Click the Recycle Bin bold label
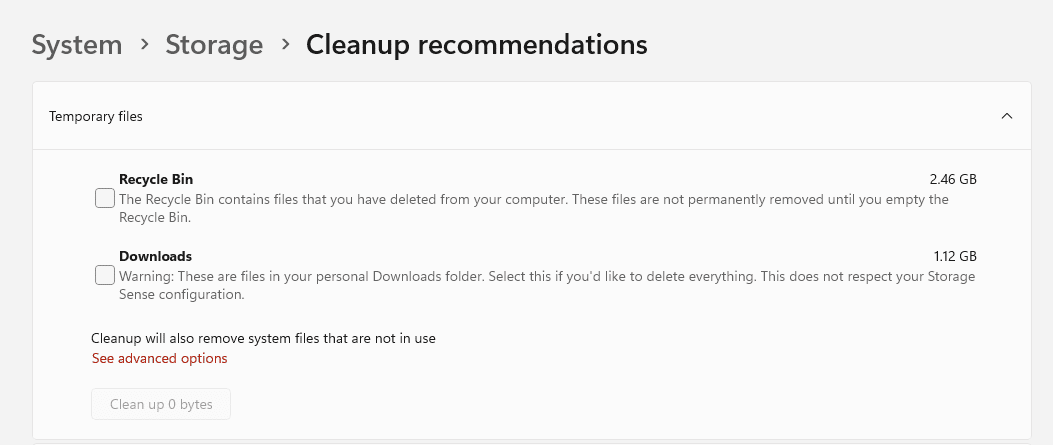Screen dimensions: 1053x445 click(x=156, y=180)
